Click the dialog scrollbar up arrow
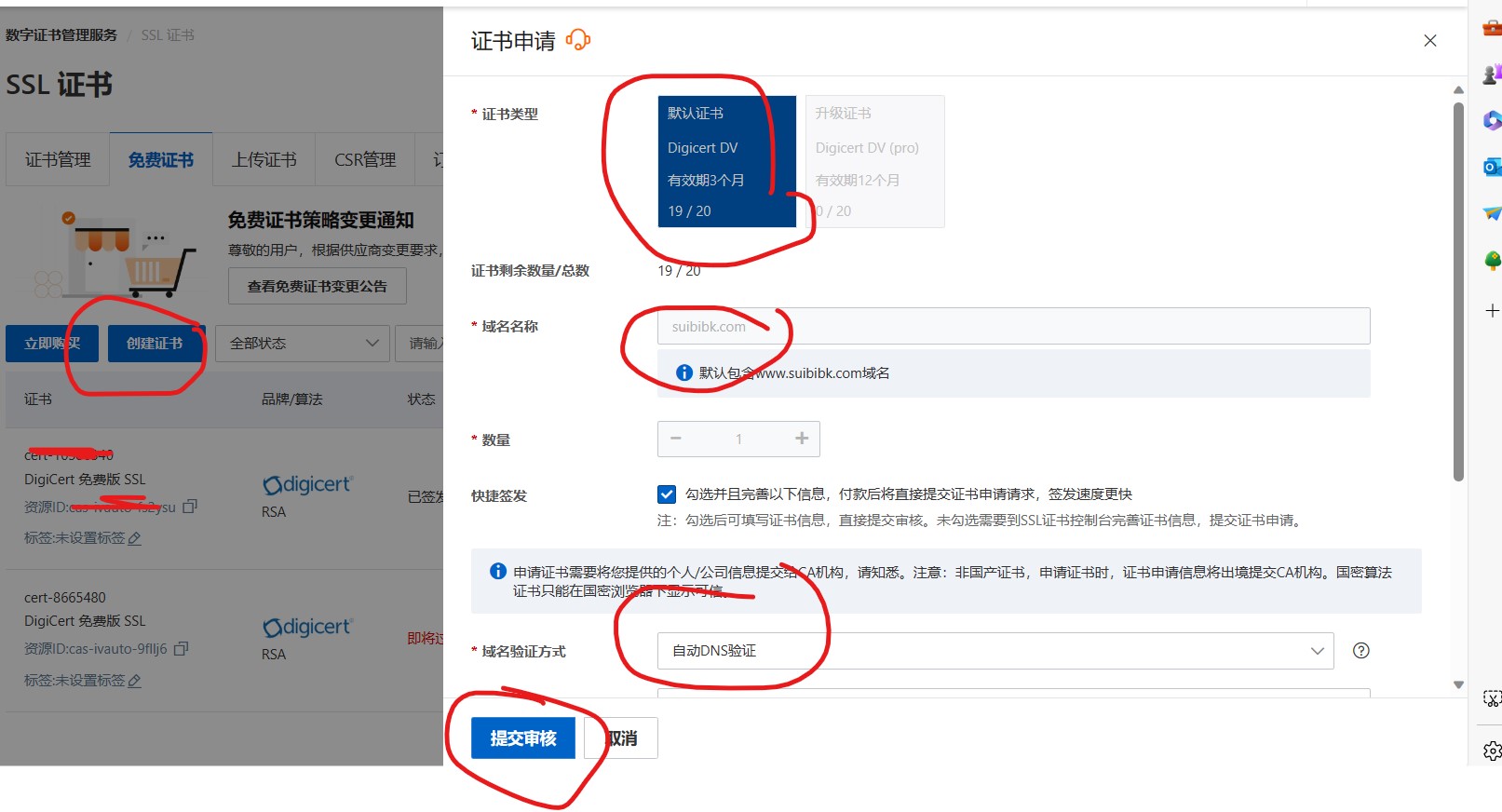Image resolution: width=1502 pixels, height=812 pixels. 1458,90
